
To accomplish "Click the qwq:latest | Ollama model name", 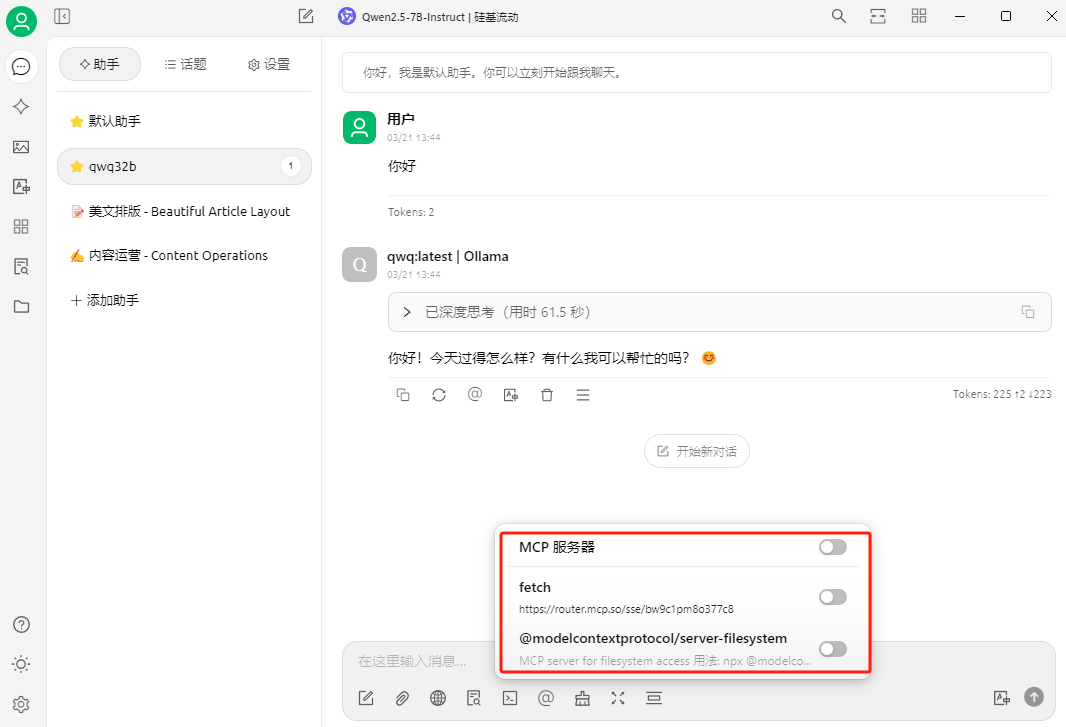I will coord(448,256).
